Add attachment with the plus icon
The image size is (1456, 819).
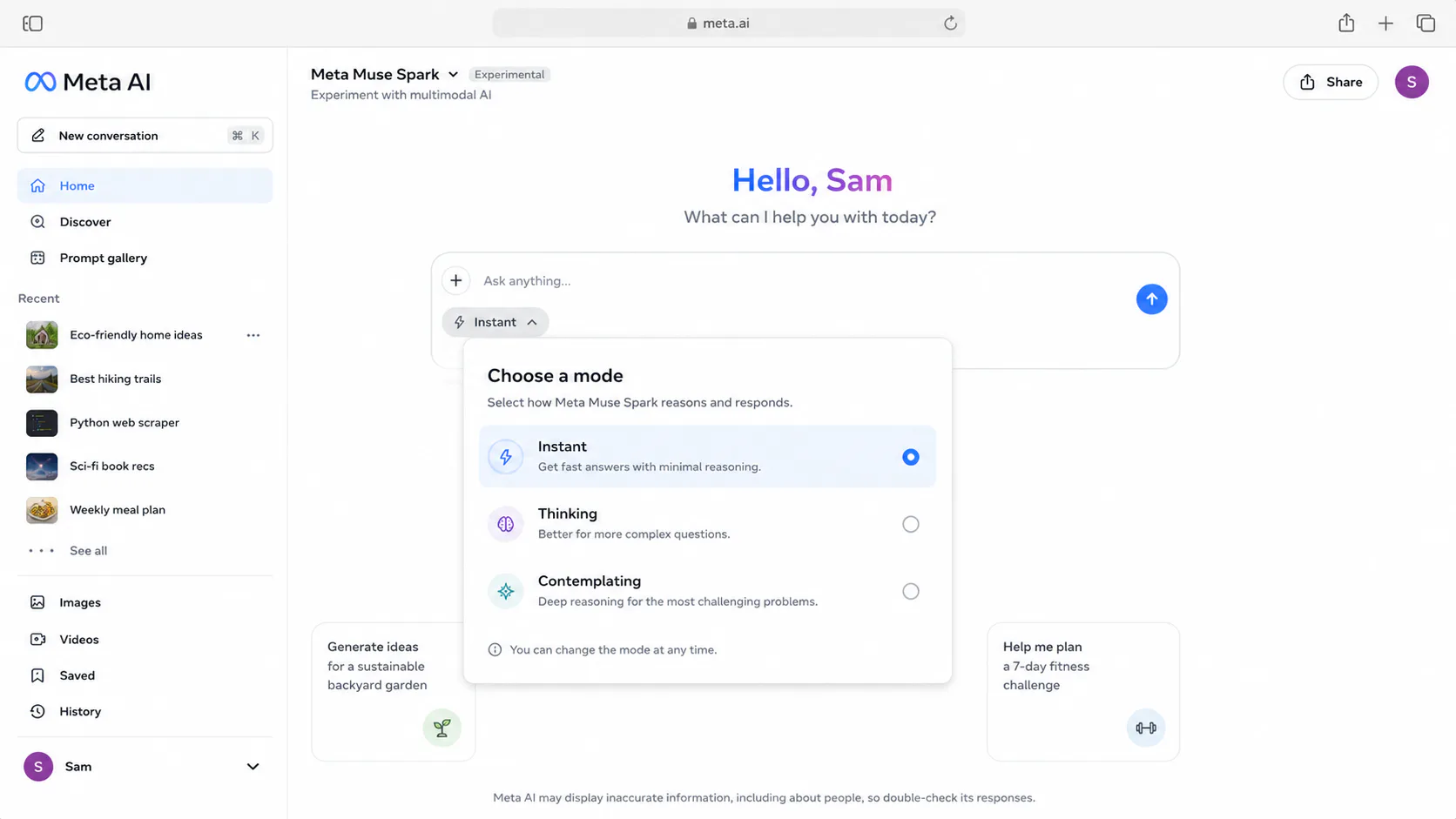point(455,280)
